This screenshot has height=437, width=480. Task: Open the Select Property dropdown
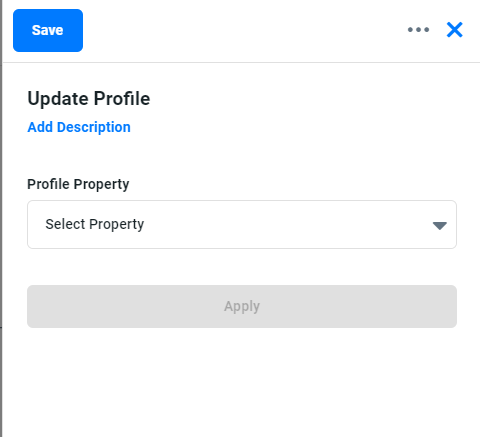(x=242, y=224)
